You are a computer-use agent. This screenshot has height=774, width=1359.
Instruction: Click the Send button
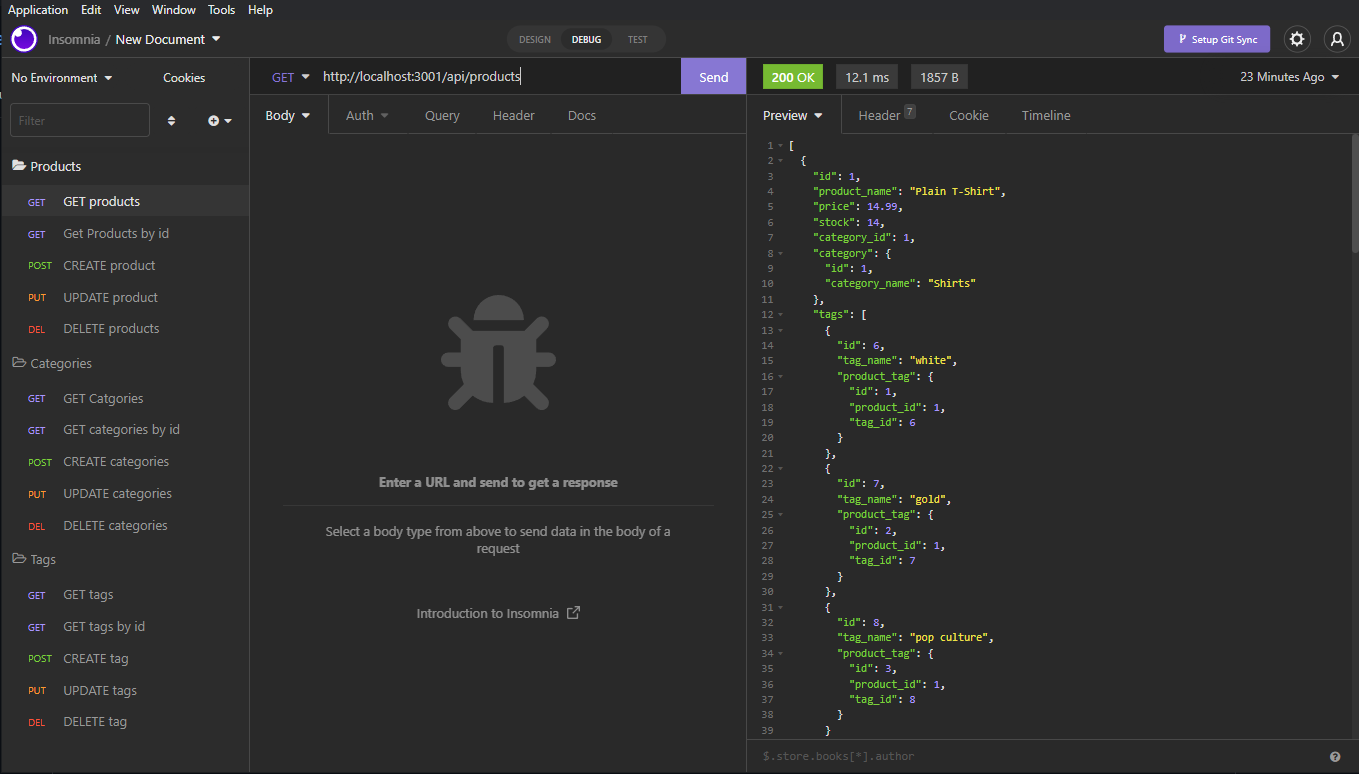[712, 76]
